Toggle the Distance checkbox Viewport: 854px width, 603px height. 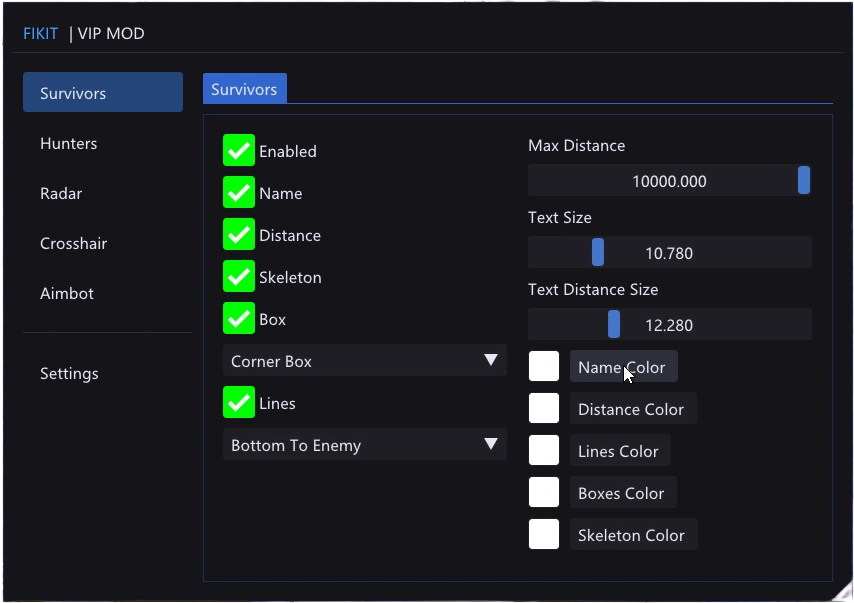click(x=239, y=234)
